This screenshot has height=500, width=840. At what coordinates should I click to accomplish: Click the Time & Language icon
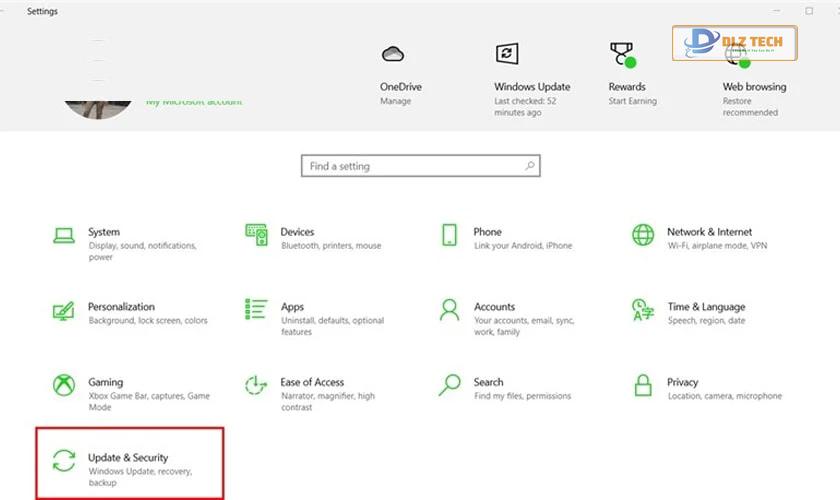[643, 310]
